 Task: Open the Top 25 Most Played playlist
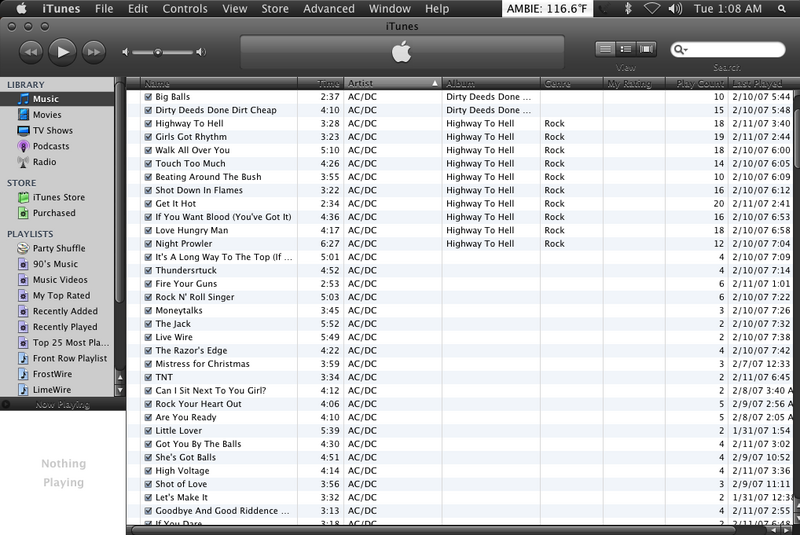point(57,343)
